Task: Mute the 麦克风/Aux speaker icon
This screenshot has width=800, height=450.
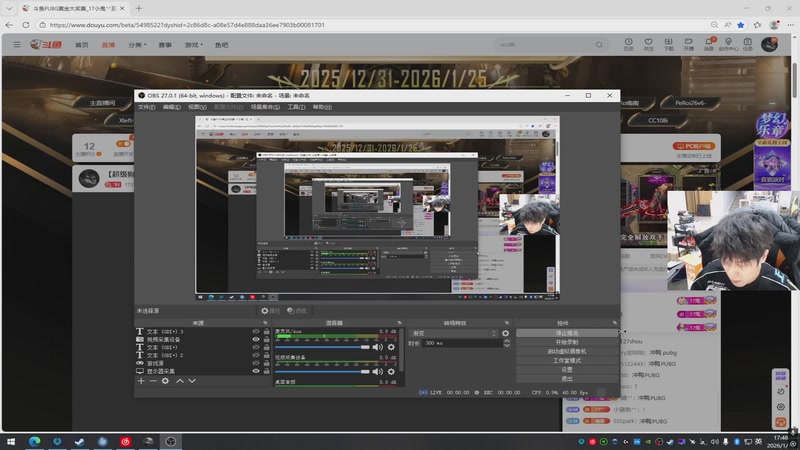Action: click(x=378, y=347)
